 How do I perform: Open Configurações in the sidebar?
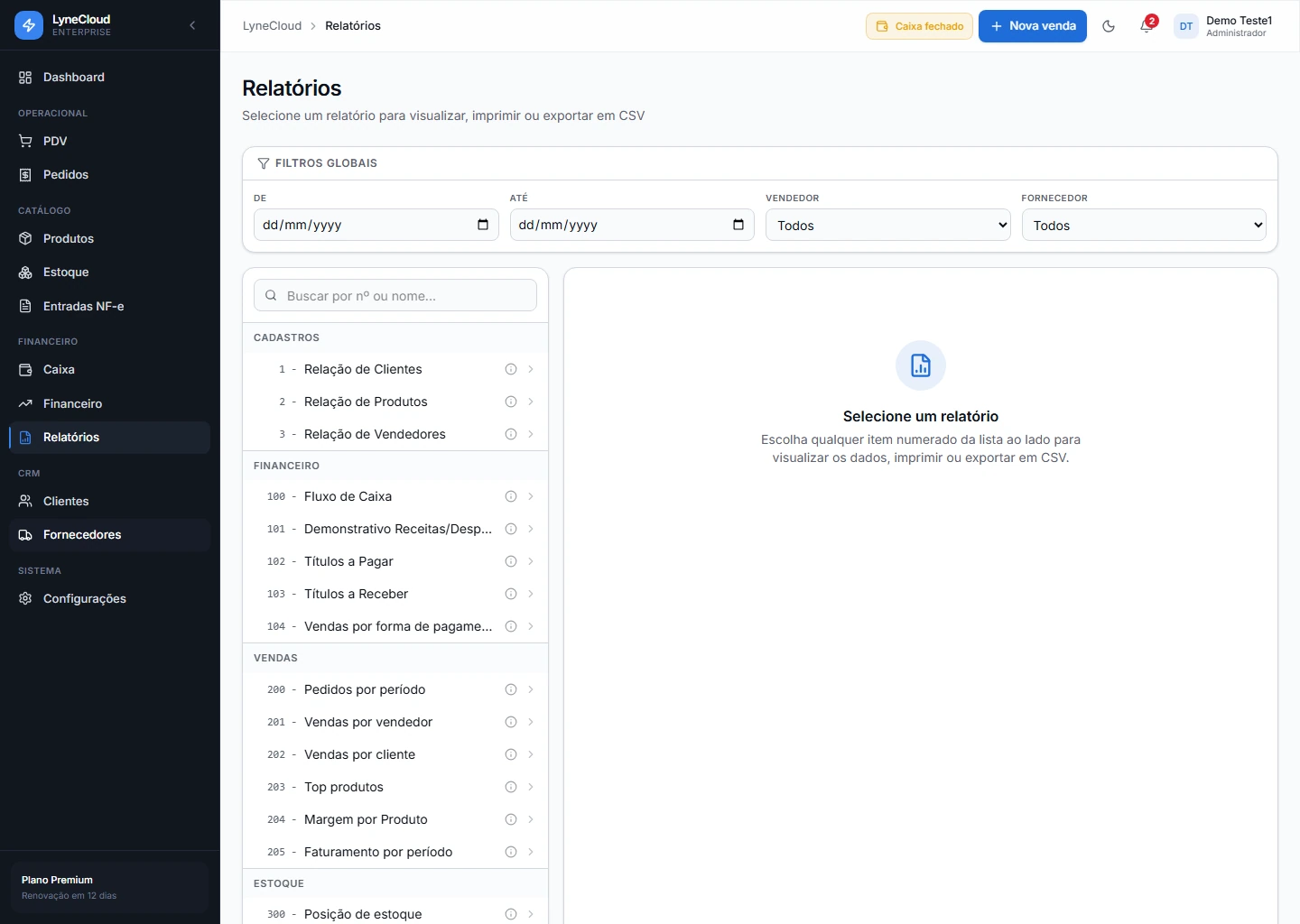(110, 598)
